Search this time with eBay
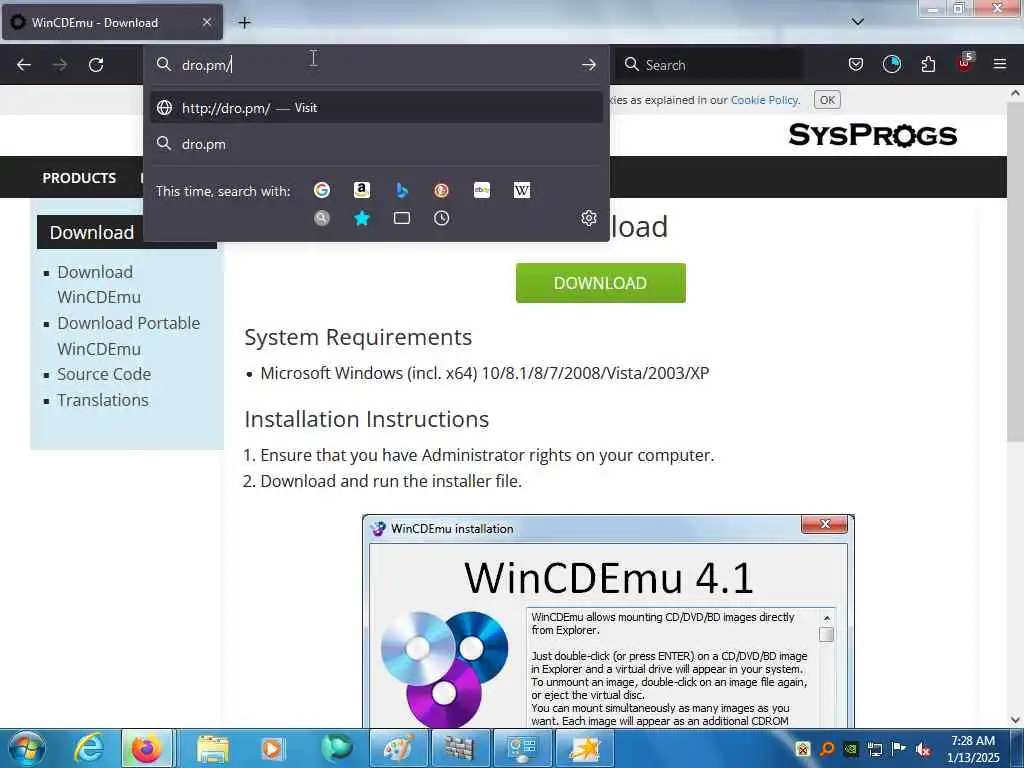 482,190
